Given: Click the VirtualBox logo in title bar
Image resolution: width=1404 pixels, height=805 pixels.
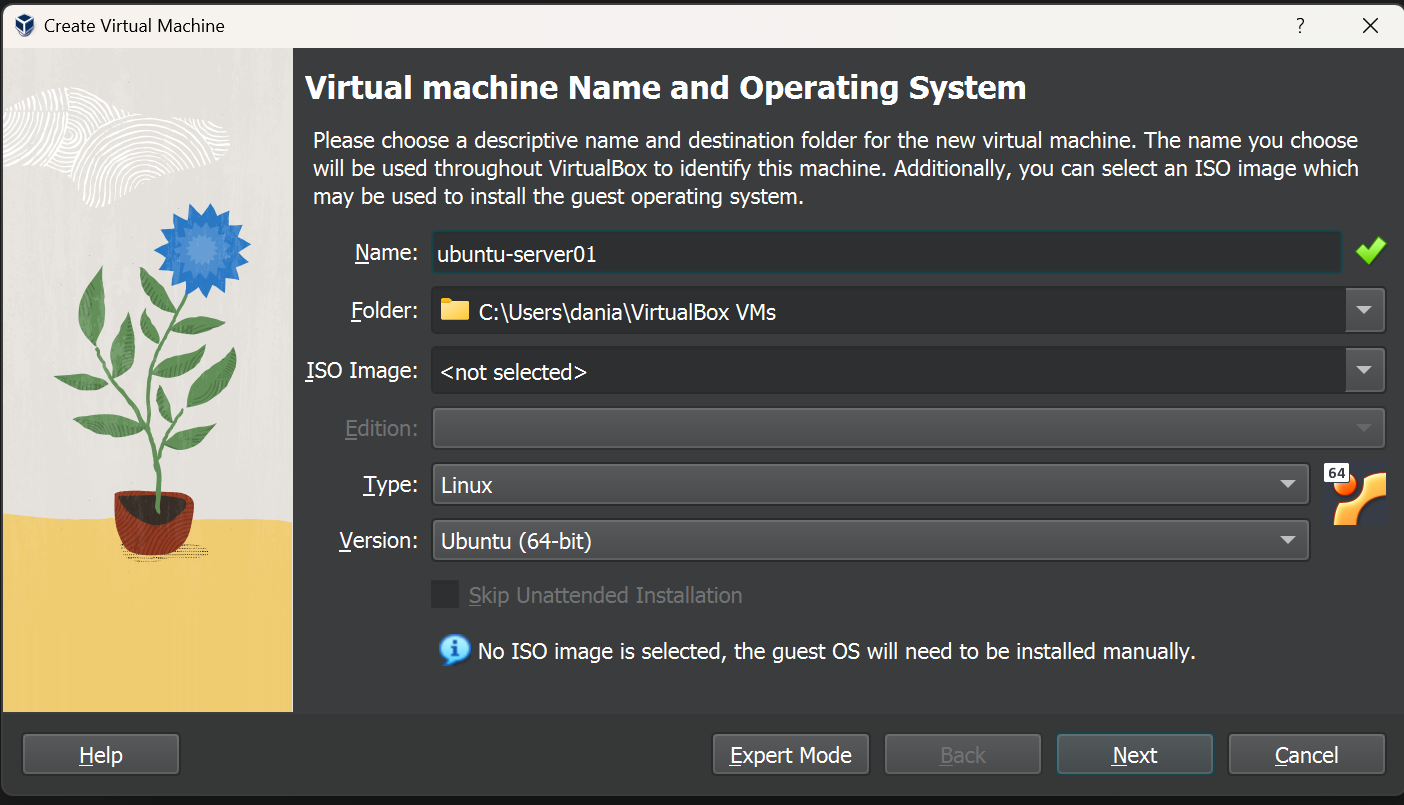Looking at the screenshot, I should pyautogui.click(x=24, y=25).
